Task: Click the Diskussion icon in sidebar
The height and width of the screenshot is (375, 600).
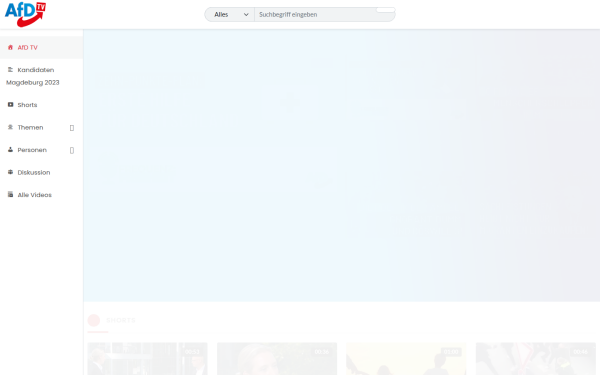Action: coord(10,172)
